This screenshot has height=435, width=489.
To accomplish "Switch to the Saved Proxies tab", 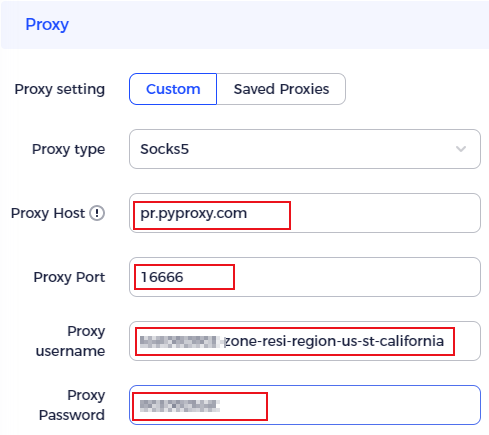I will point(281,89).
